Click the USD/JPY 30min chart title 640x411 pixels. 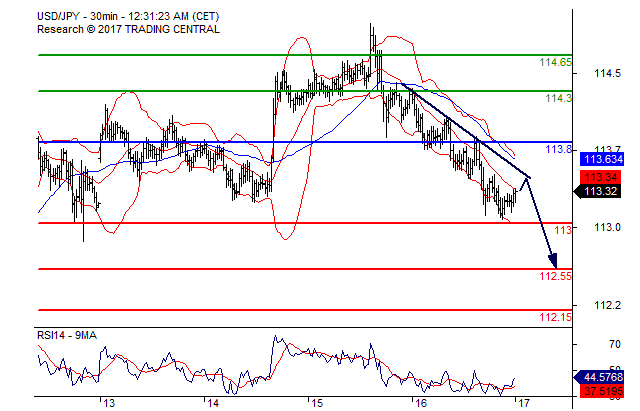(x=128, y=16)
